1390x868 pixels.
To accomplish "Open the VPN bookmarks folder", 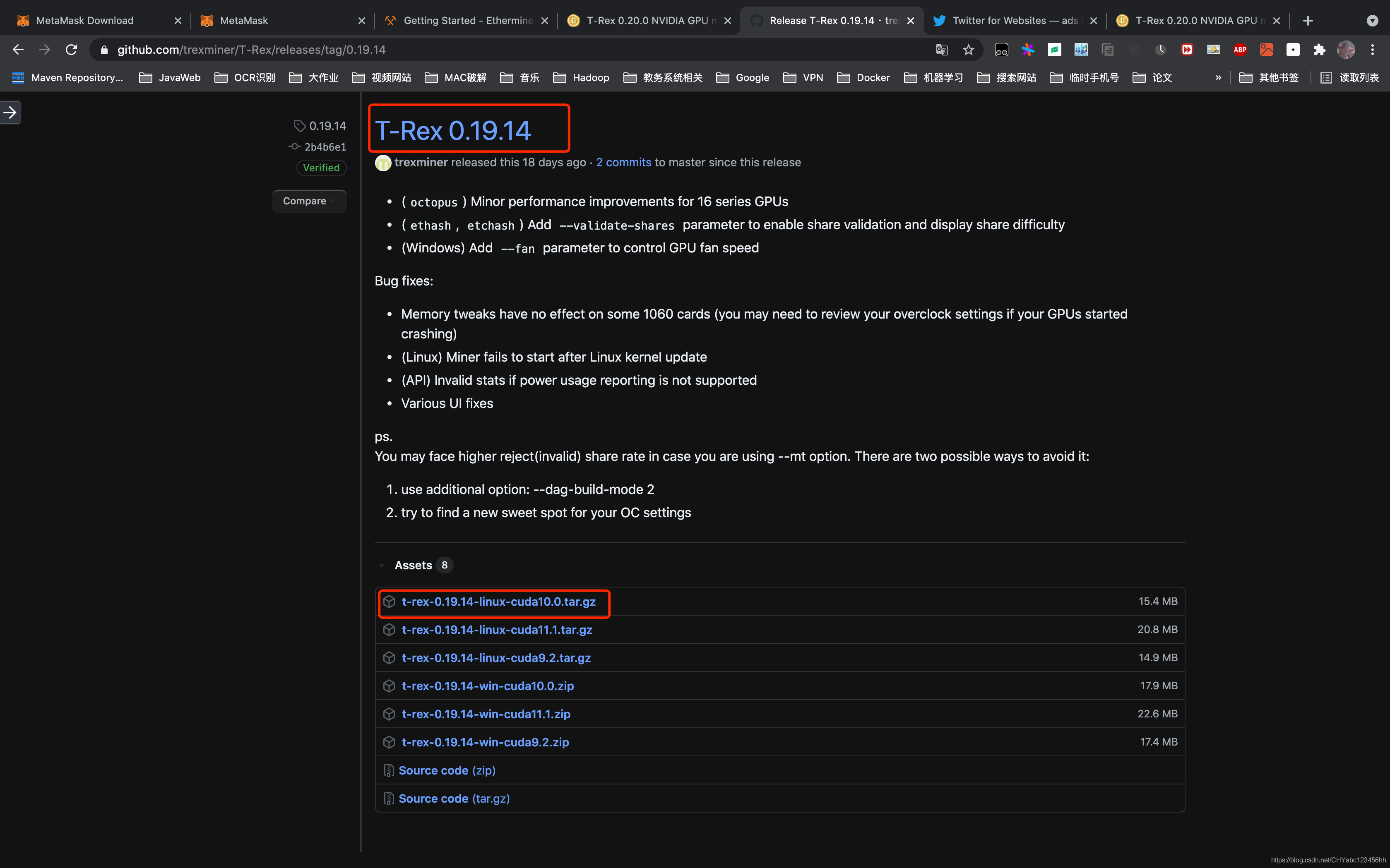I will click(803, 77).
